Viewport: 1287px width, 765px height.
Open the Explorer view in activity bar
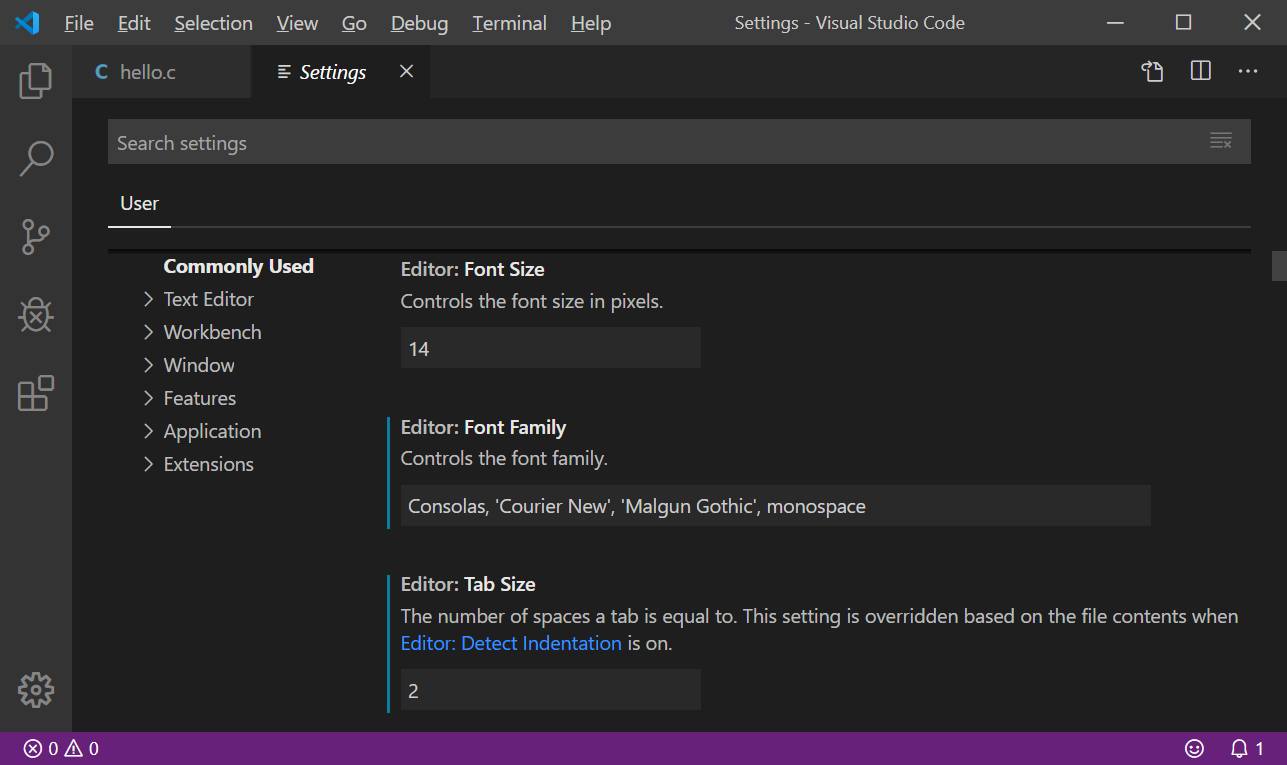coord(35,81)
